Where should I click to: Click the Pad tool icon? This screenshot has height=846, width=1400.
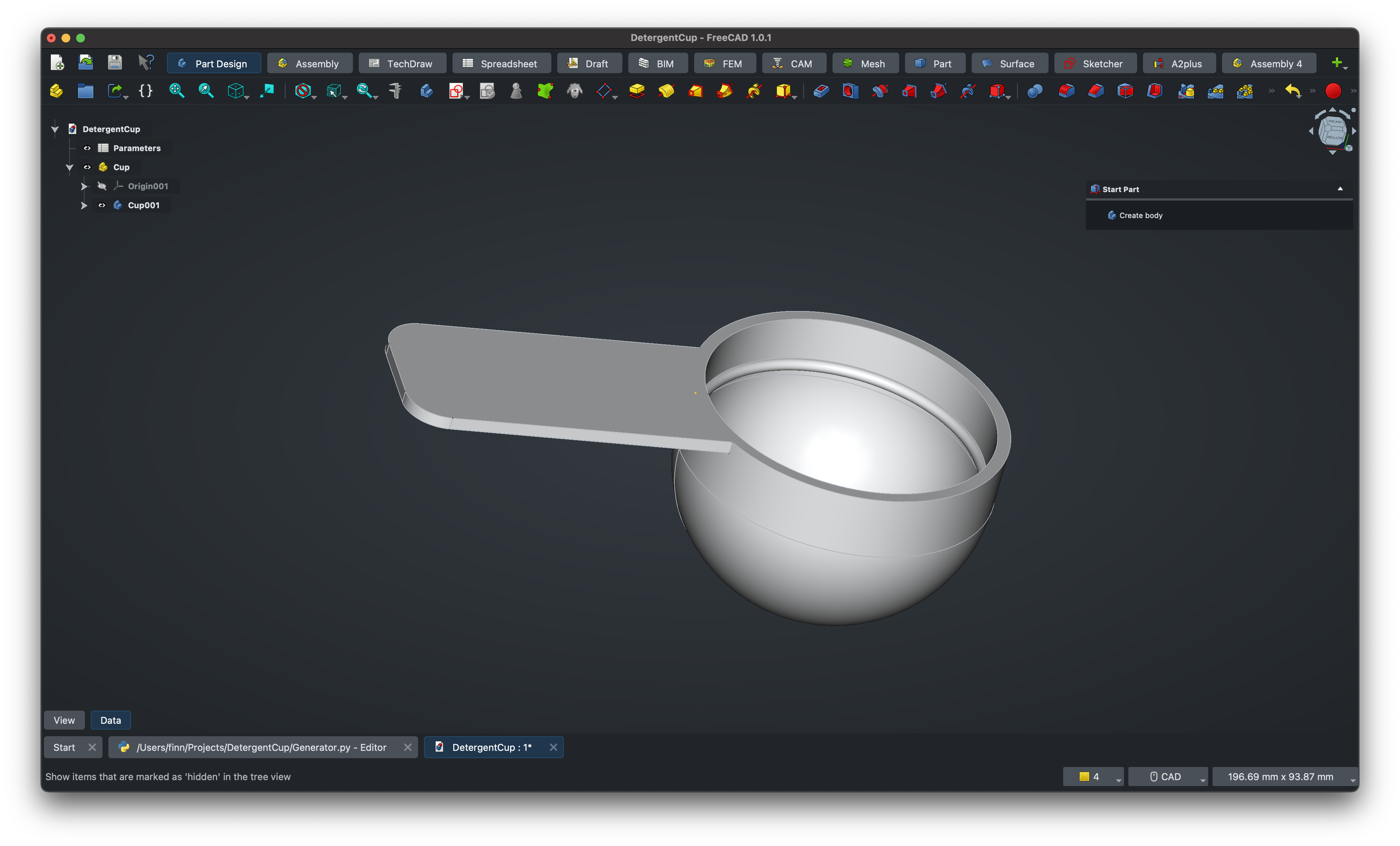(636, 91)
